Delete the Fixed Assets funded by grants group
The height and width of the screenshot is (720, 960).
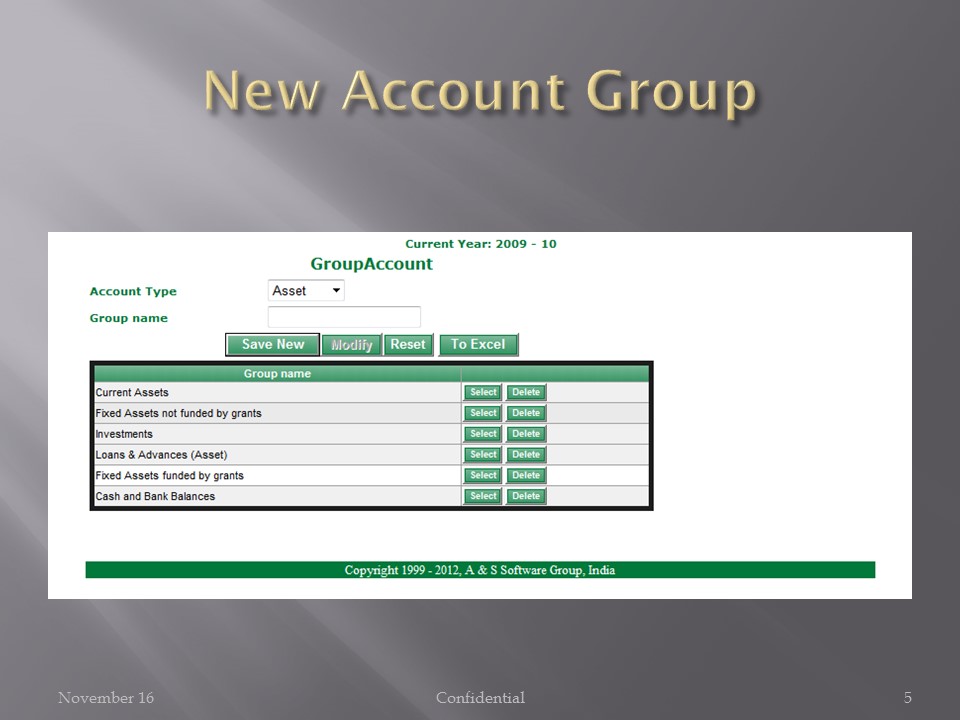tap(525, 475)
